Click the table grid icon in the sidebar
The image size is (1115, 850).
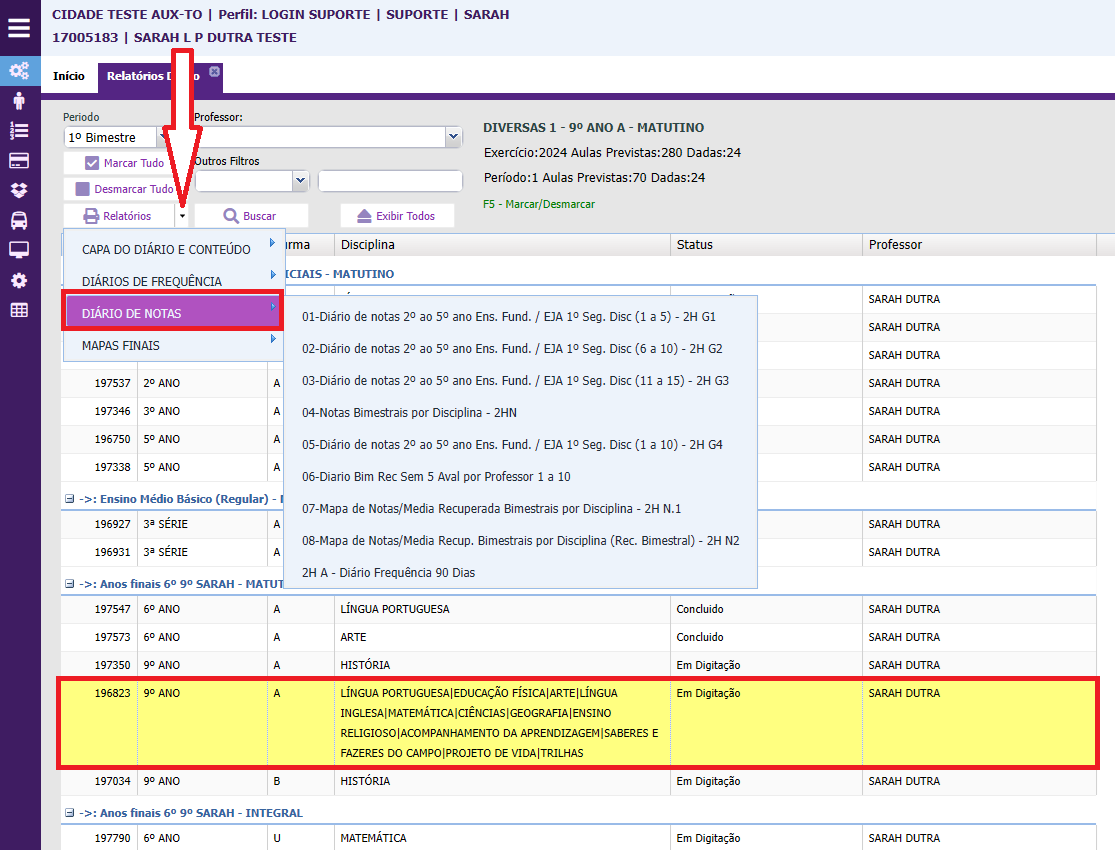pyautogui.click(x=19, y=310)
